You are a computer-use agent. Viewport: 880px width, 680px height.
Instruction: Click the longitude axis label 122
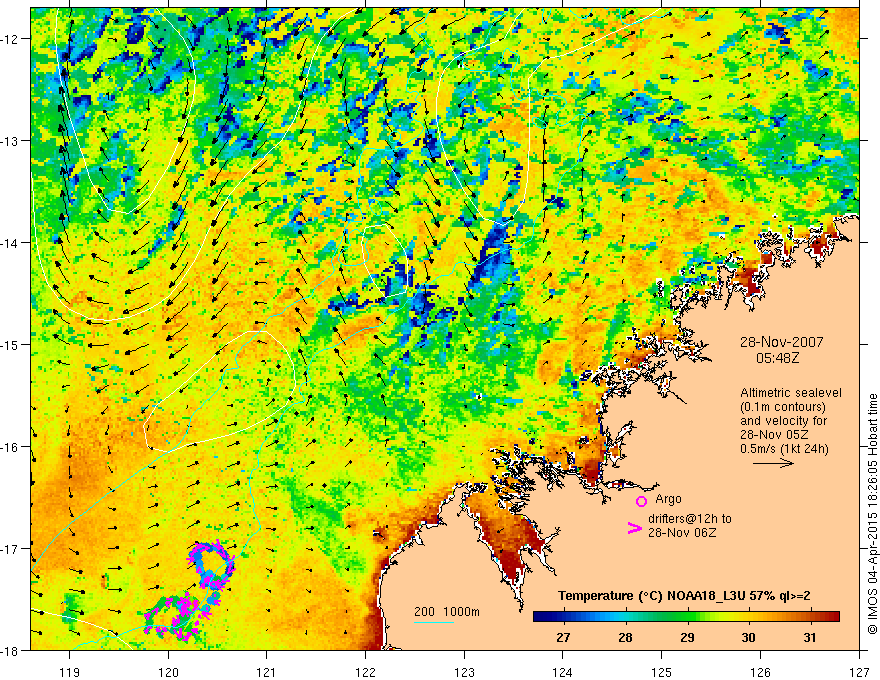(365, 672)
